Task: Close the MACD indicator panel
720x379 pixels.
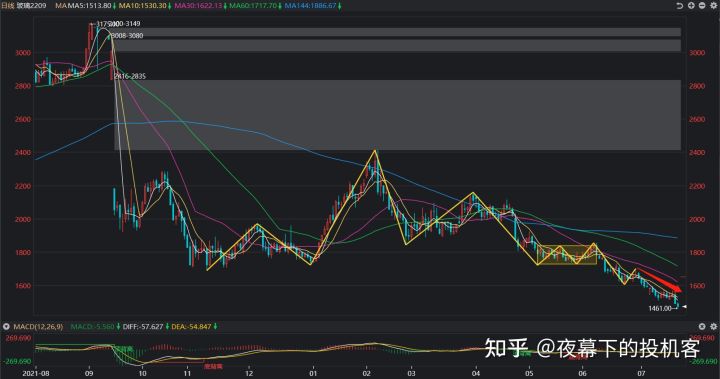Action: pos(702,326)
